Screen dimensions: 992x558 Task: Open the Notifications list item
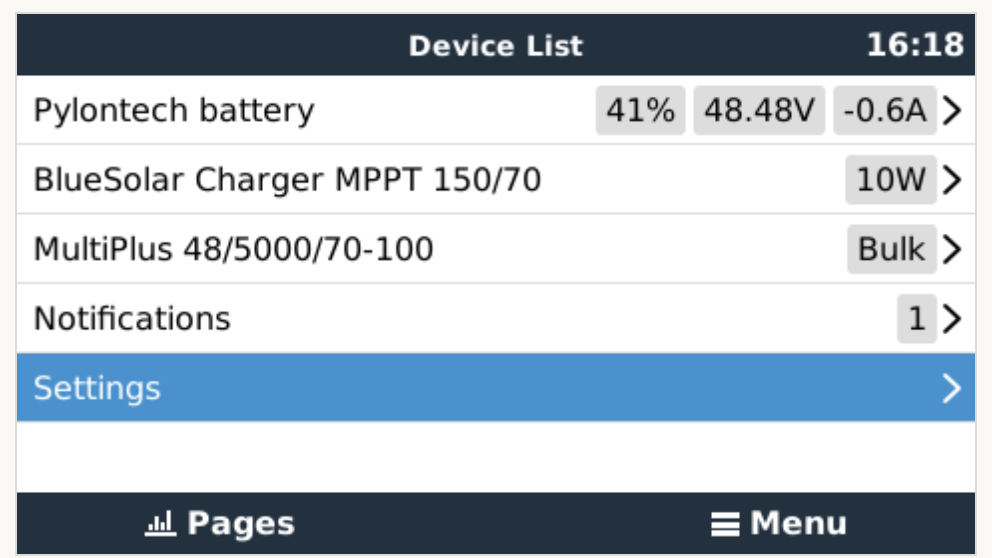tap(132, 319)
